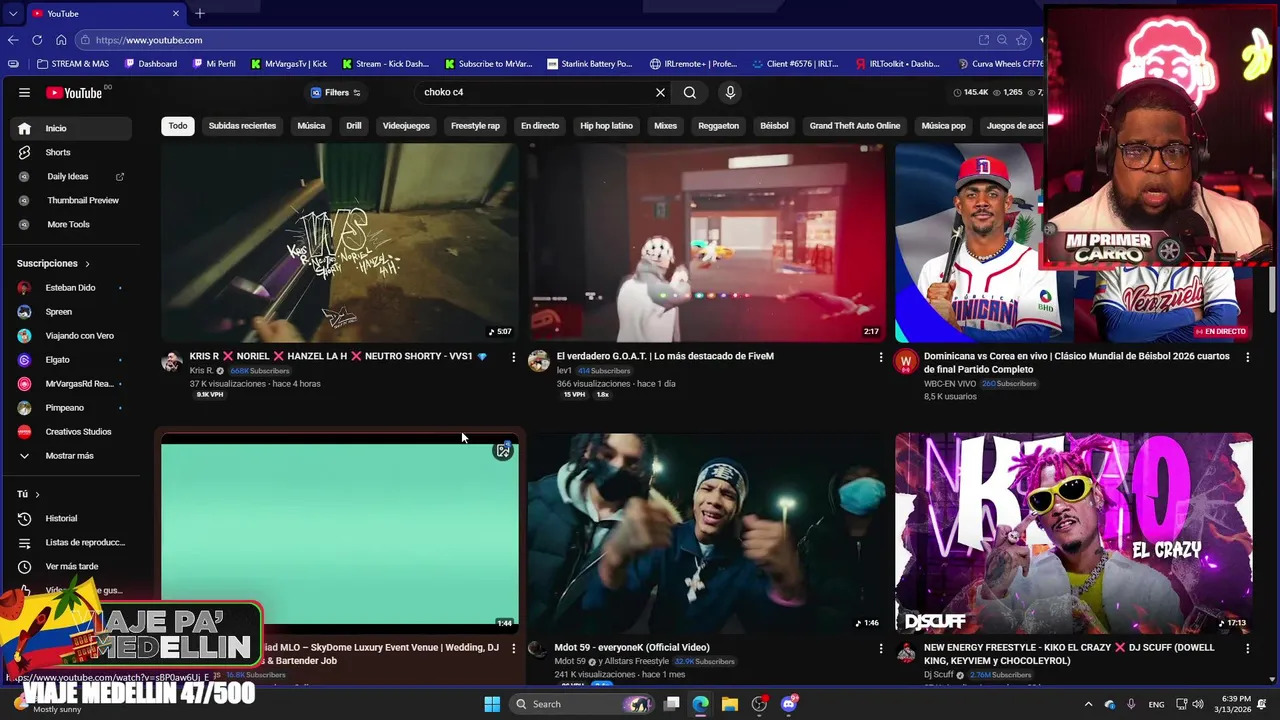Open options menu for FiveM G.O.A.T. video
Image resolution: width=1280 pixels, height=720 pixels.
(x=881, y=357)
